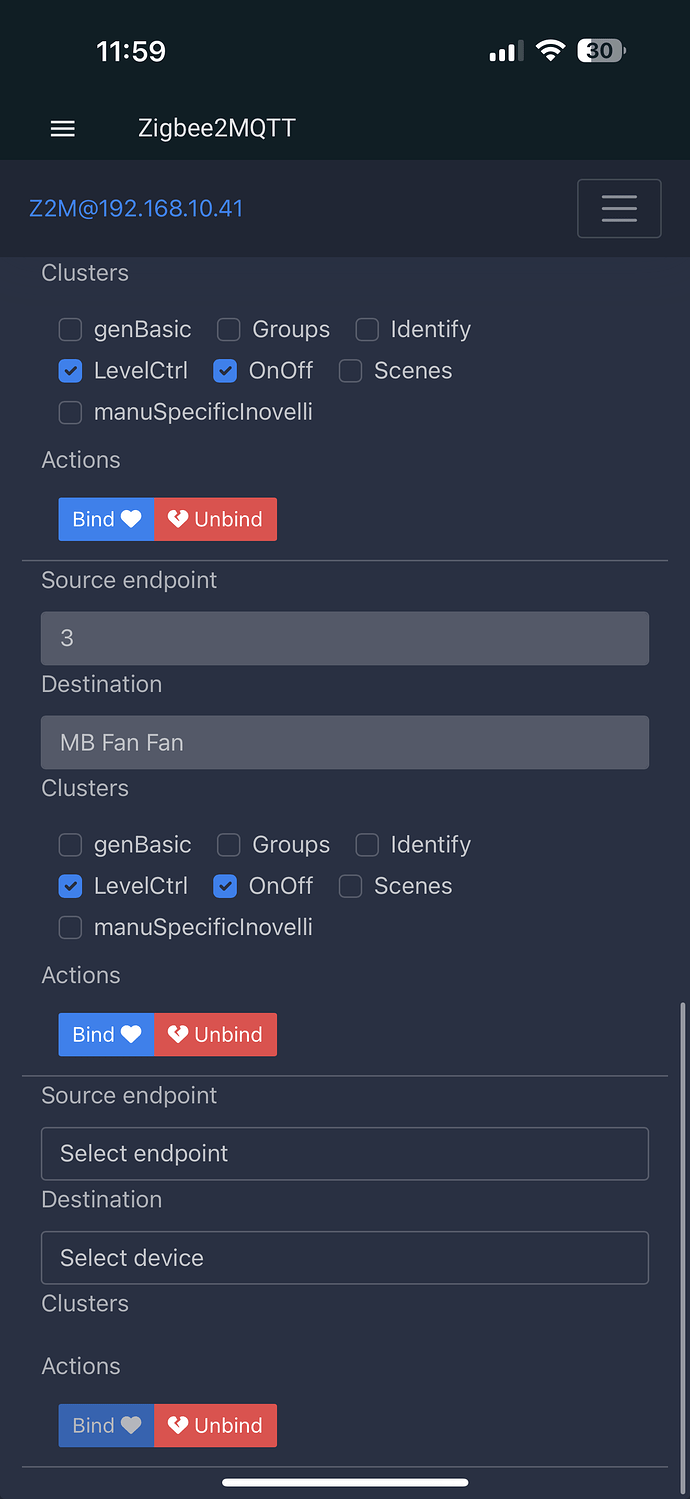Click the source endpoint field showing 3
Screen dimensions: 690x1499
tap(344, 638)
